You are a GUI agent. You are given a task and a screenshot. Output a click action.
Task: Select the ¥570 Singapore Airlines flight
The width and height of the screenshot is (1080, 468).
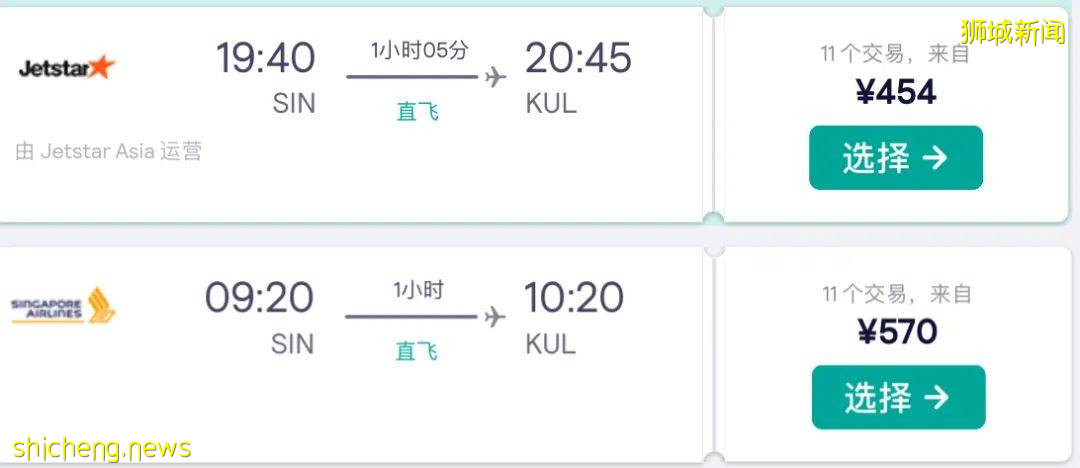click(897, 397)
